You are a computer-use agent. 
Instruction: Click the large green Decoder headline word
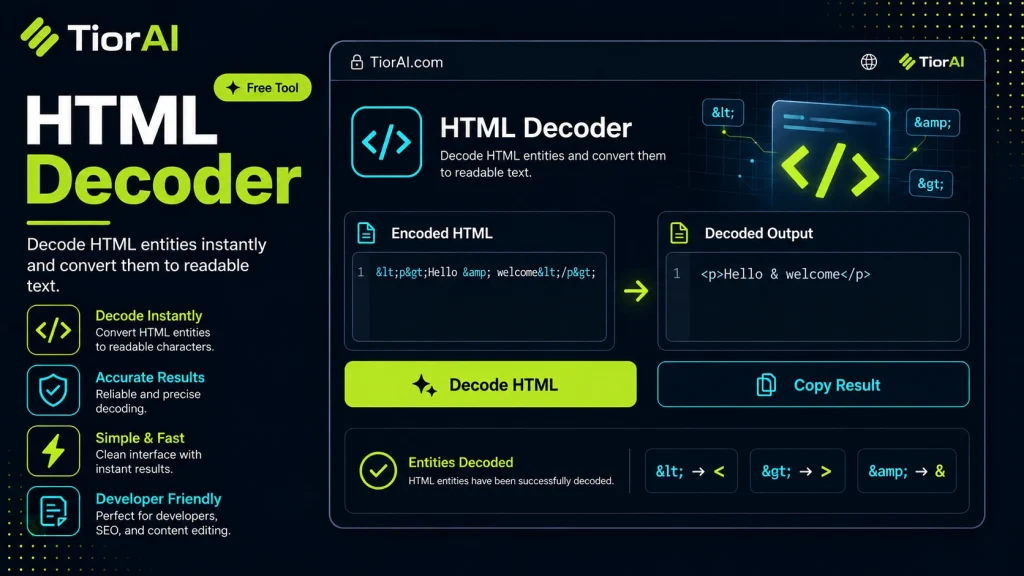(164, 179)
